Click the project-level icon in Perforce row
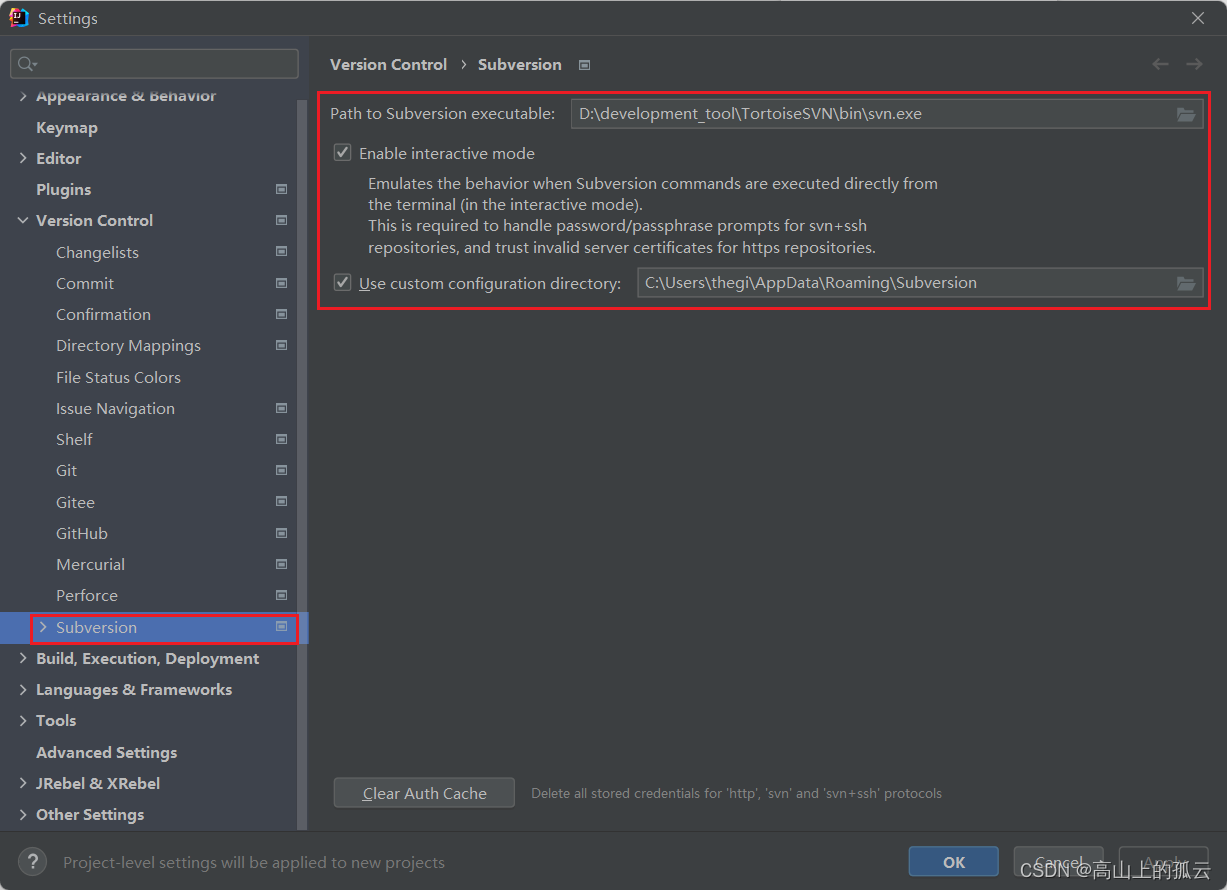This screenshot has width=1227, height=890. [x=281, y=595]
